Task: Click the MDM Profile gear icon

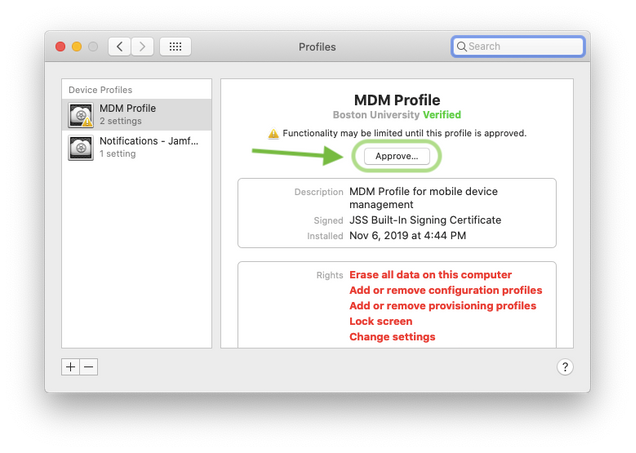Action: click(81, 115)
